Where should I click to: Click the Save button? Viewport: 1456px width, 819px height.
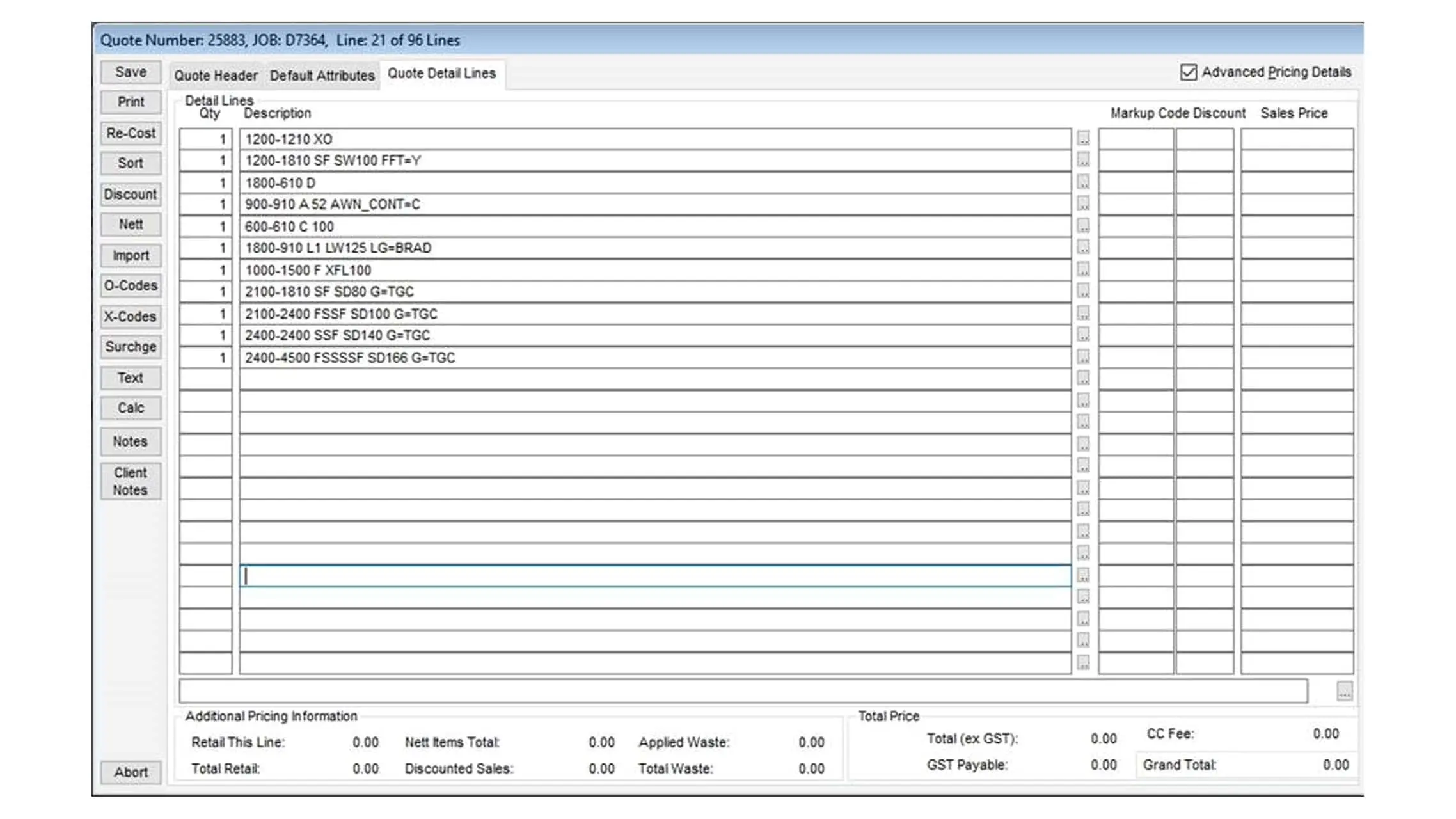[131, 72]
